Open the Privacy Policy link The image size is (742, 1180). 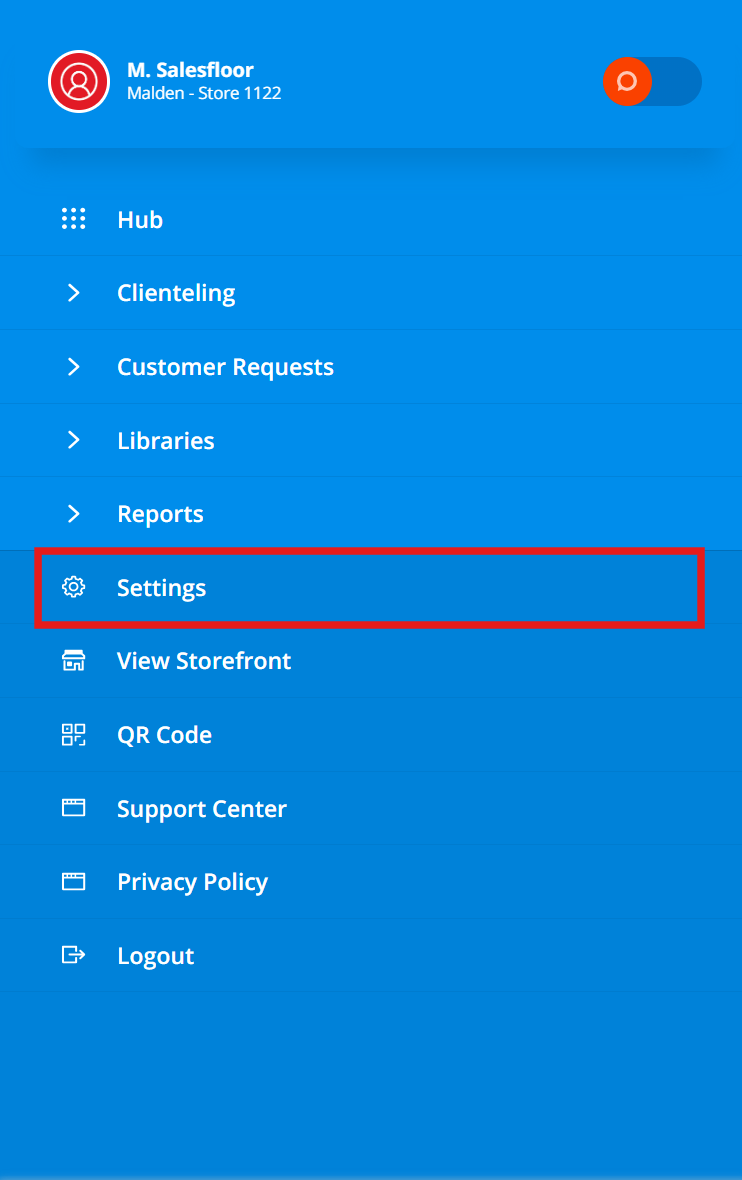pos(192,882)
